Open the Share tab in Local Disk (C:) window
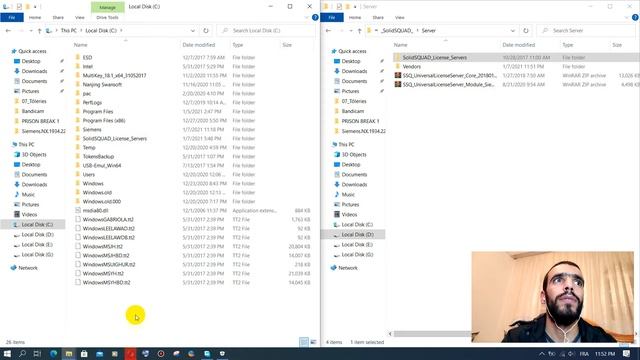The image size is (640, 360). 58,18
